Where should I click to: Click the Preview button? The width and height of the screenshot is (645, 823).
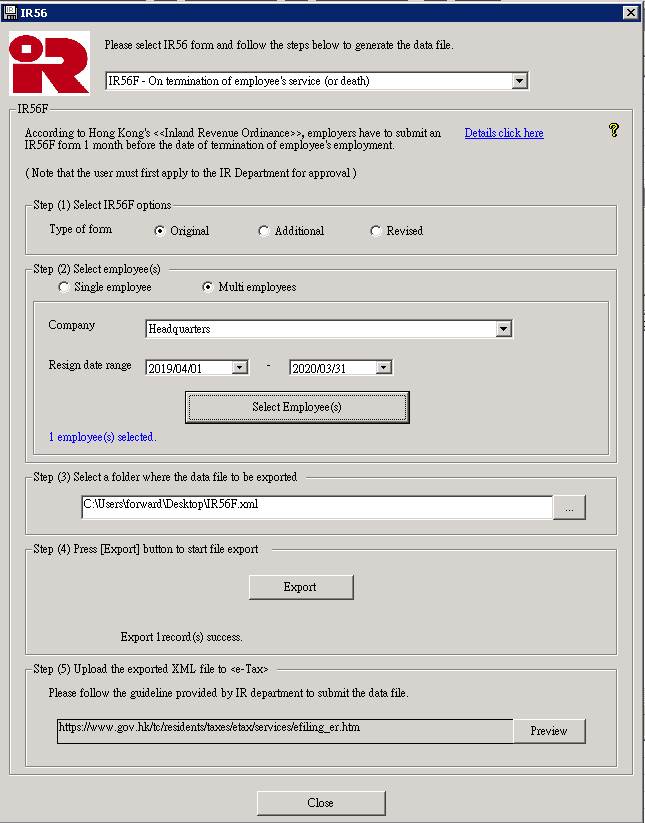coord(548,731)
